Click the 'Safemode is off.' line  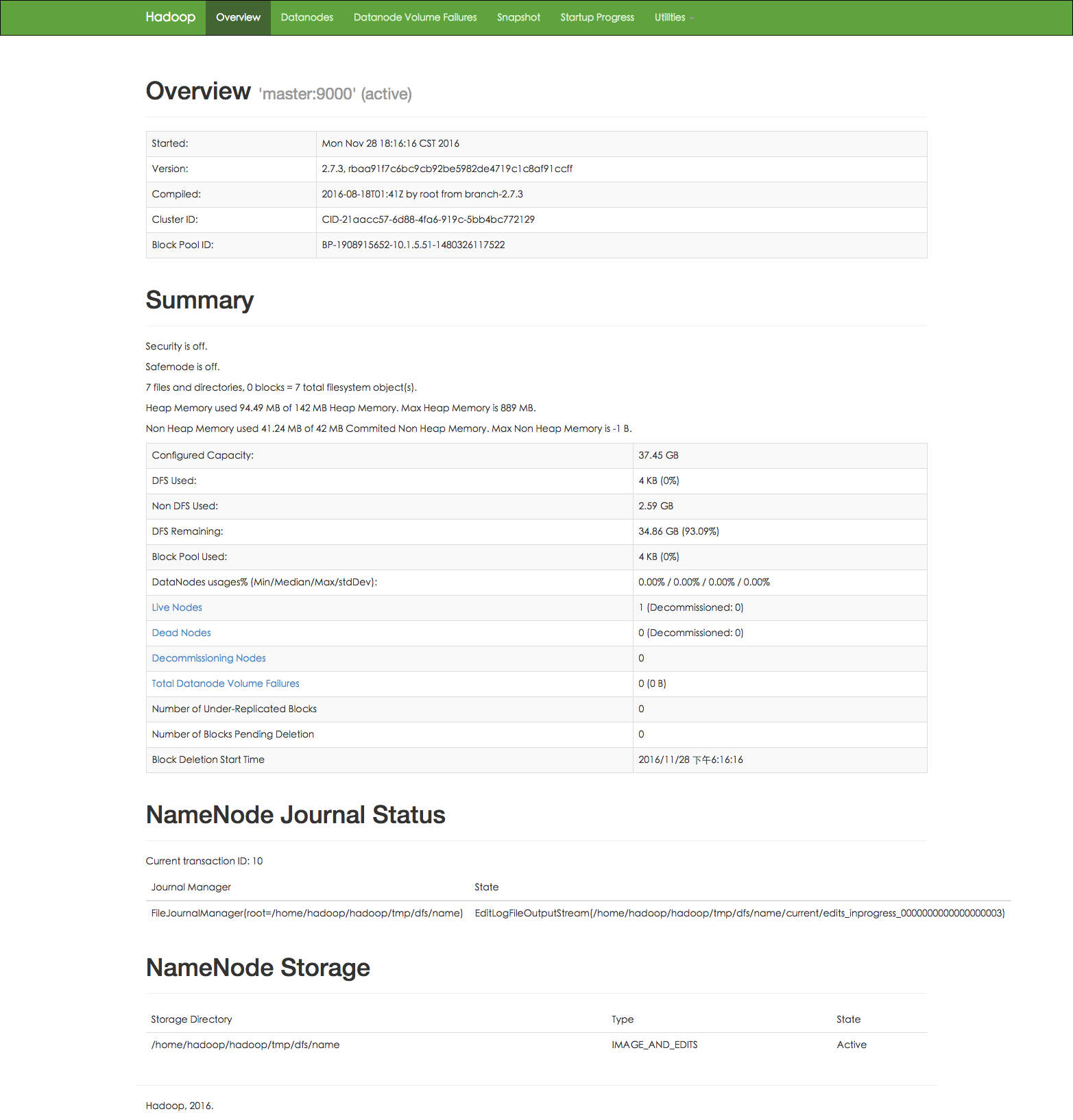182,367
